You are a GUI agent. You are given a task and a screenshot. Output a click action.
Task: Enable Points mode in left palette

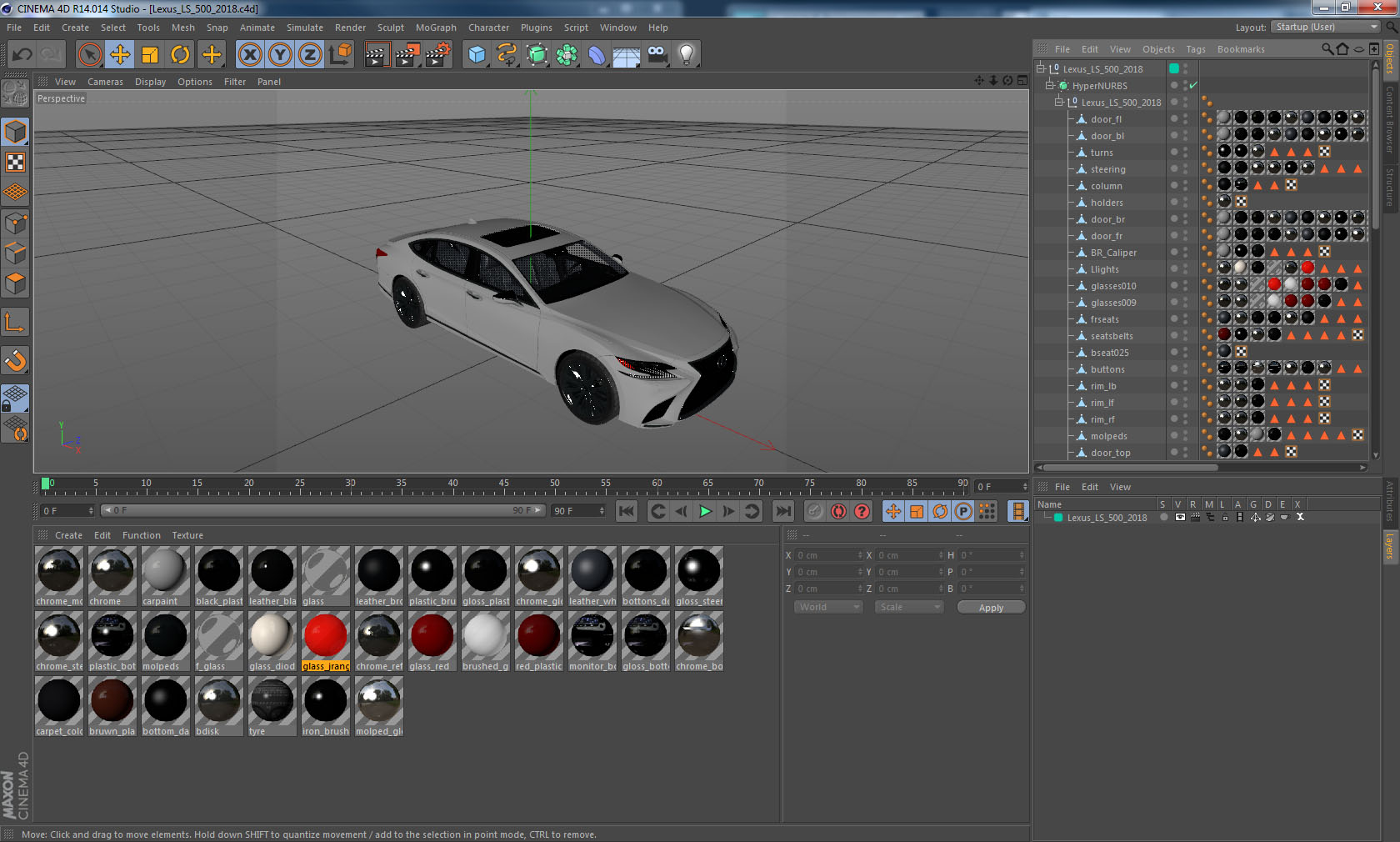point(16,223)
